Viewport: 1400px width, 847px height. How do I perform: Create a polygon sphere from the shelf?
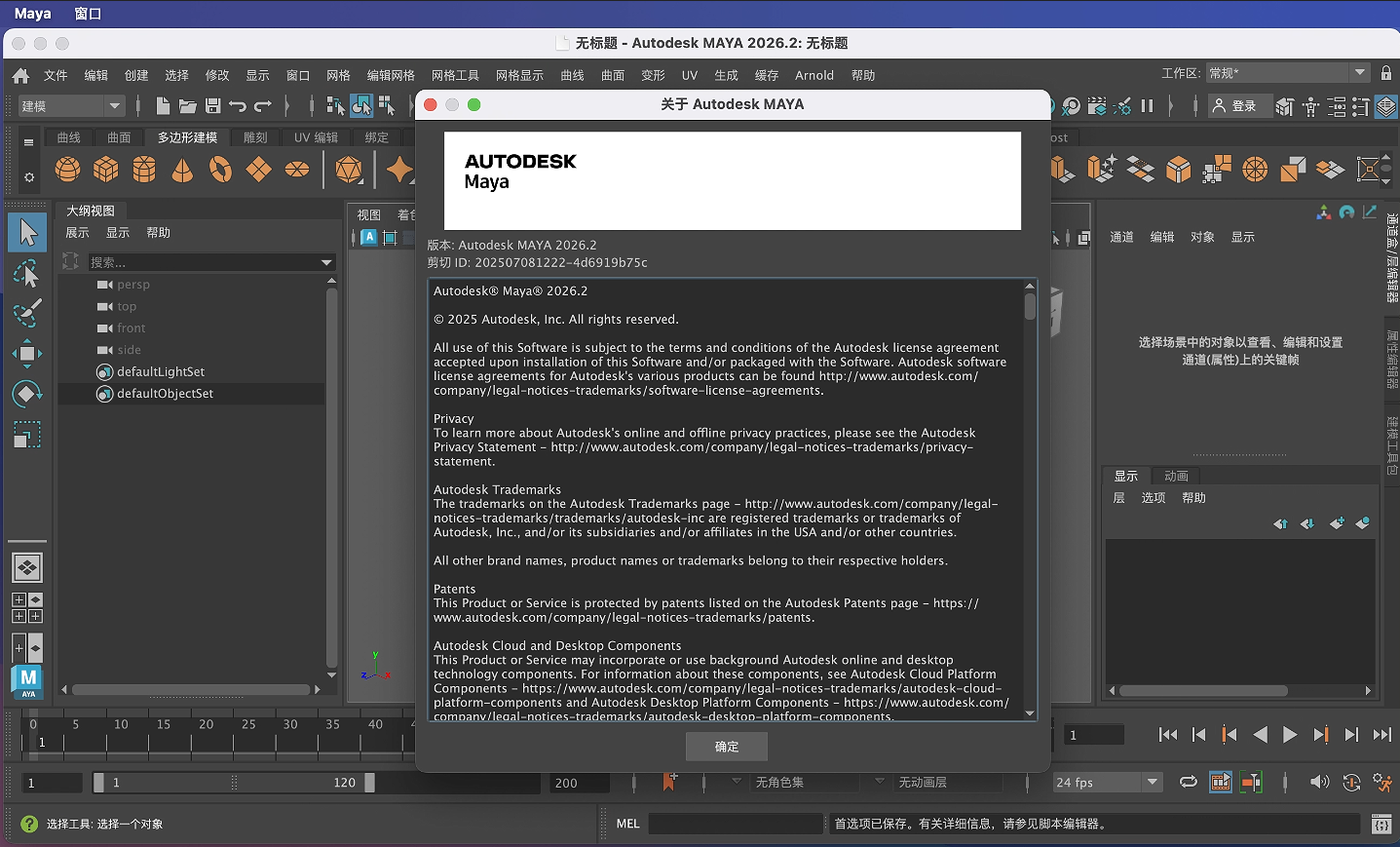tap(68, 170)
